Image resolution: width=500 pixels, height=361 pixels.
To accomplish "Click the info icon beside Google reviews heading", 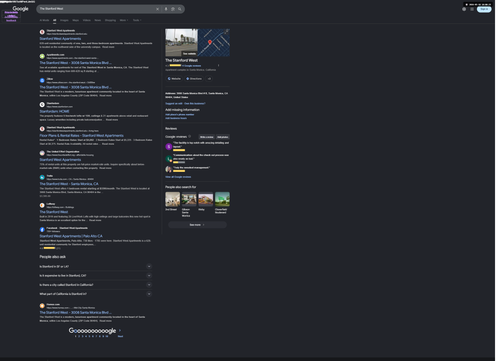I will pos(190,137).
